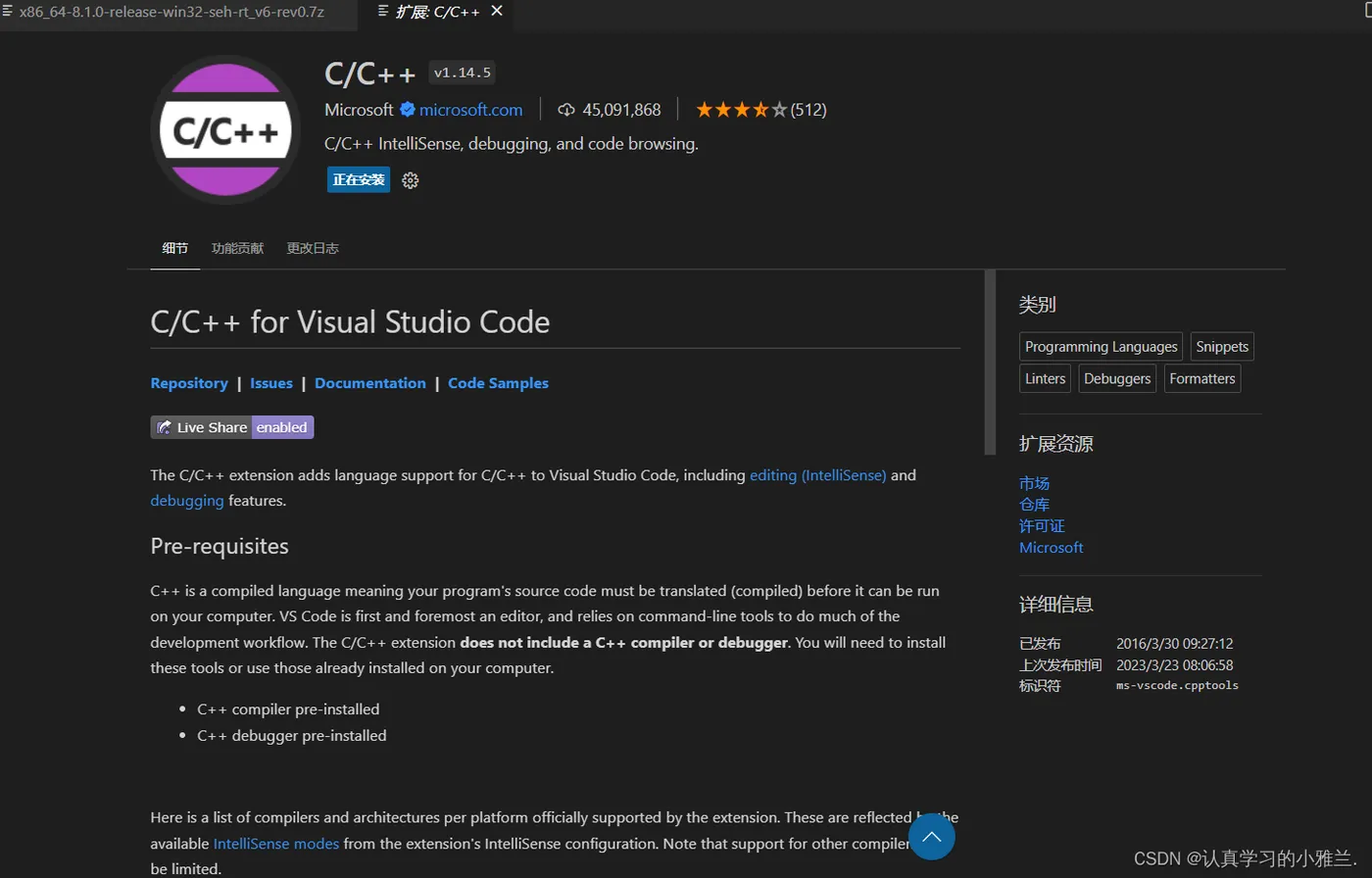Open the Code Samples link
This screenshot has height=878, width=1372.
(x=498, y=383)
